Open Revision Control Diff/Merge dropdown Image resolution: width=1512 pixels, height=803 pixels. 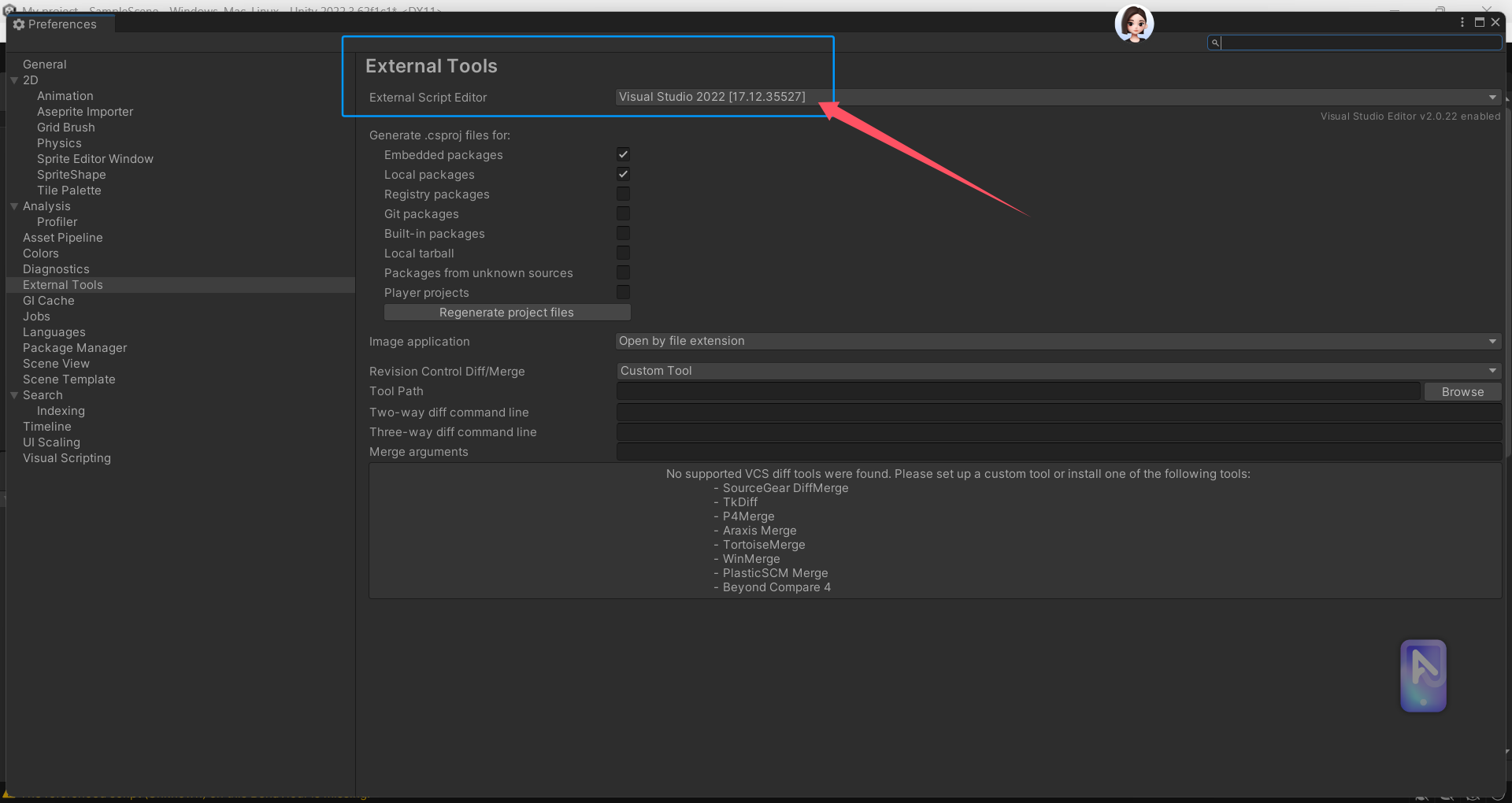click(1058, 371)
